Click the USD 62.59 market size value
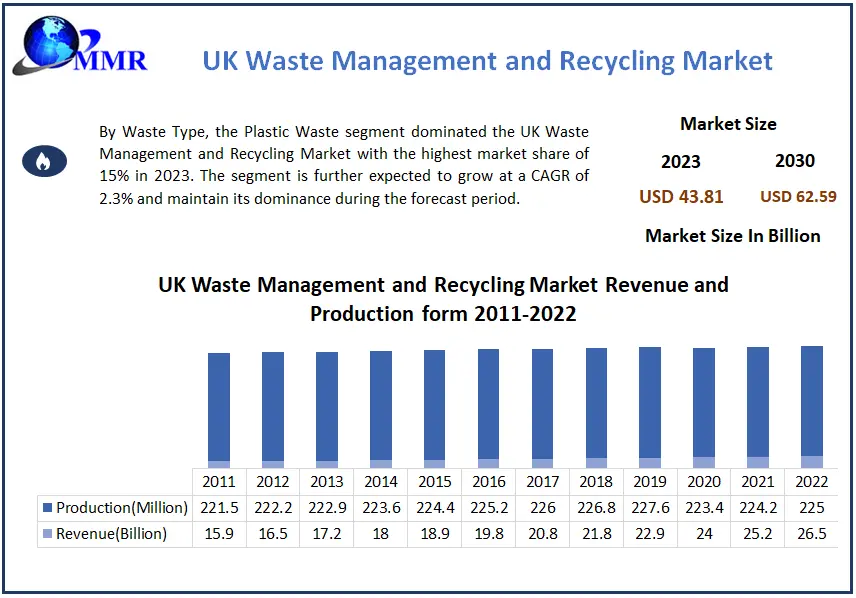 (x=798, y=197)
